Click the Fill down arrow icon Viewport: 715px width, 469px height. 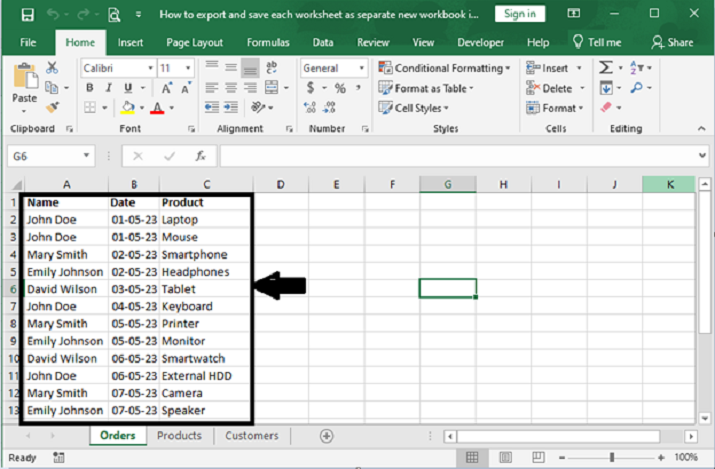[x=606, y=88]
